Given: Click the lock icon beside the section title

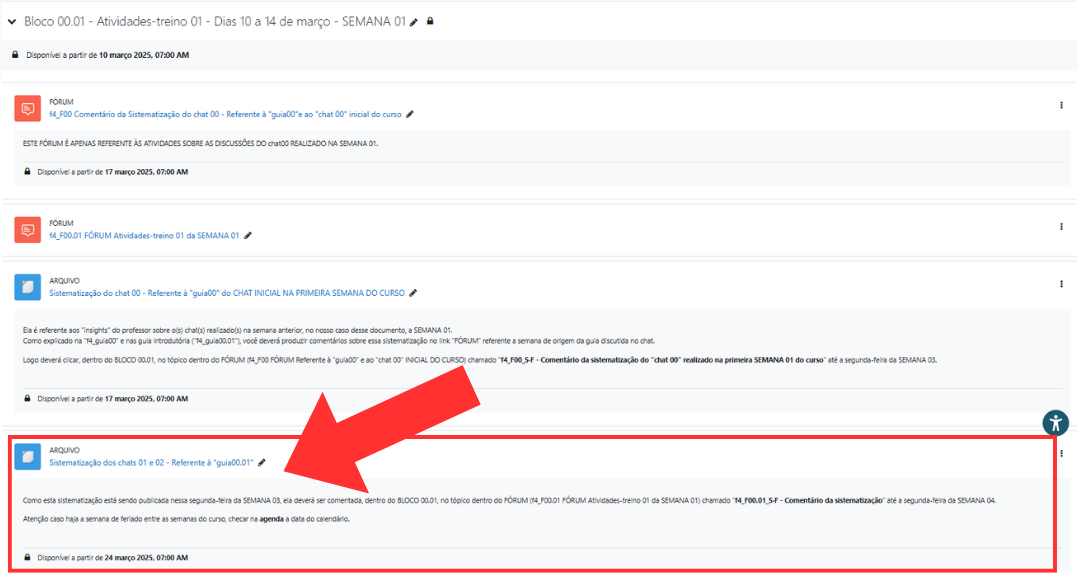Looking at the screenshot, I should 430,21.
